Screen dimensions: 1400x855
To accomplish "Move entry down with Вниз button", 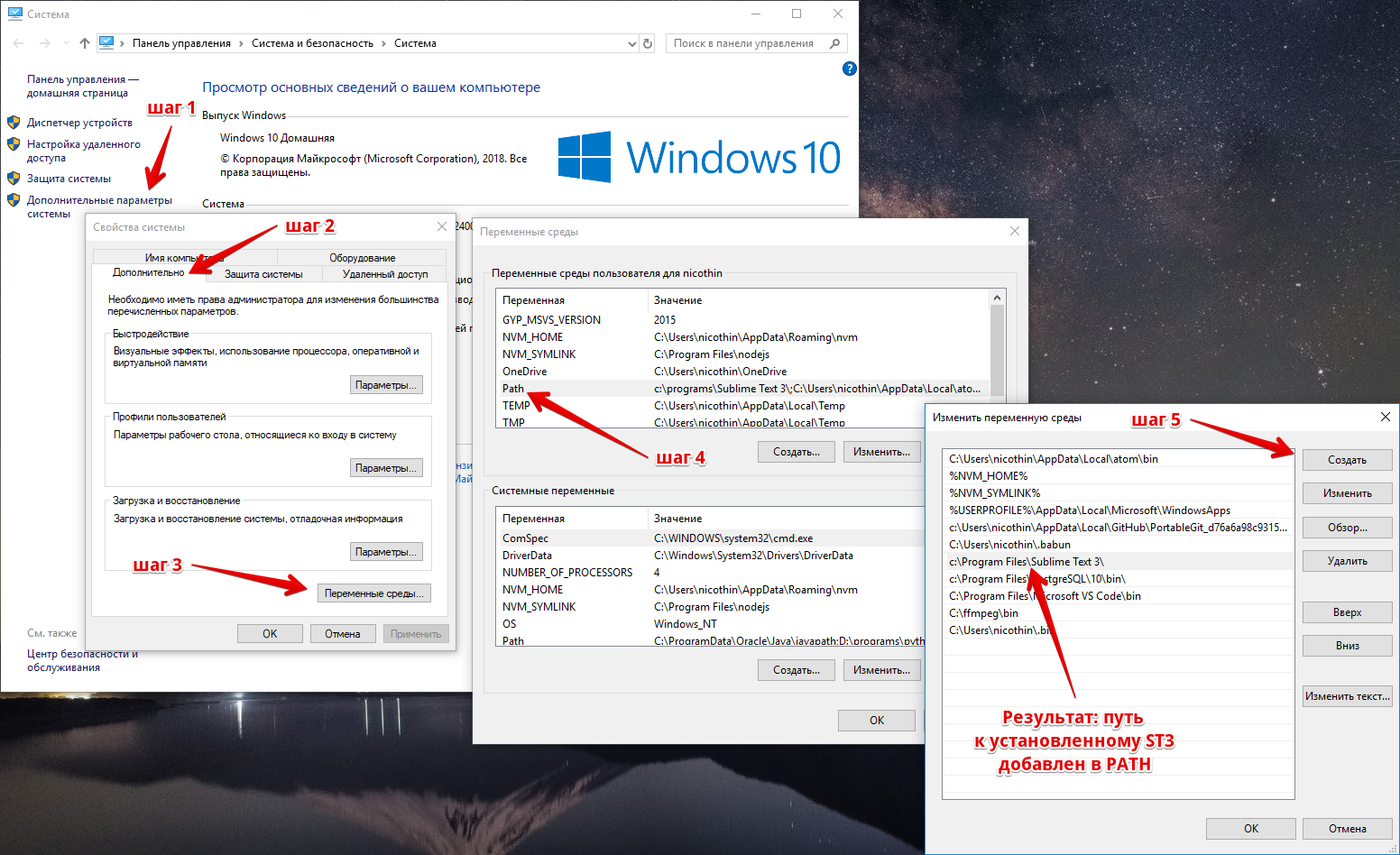I will pyautogui.click(x=1347, y=646).
